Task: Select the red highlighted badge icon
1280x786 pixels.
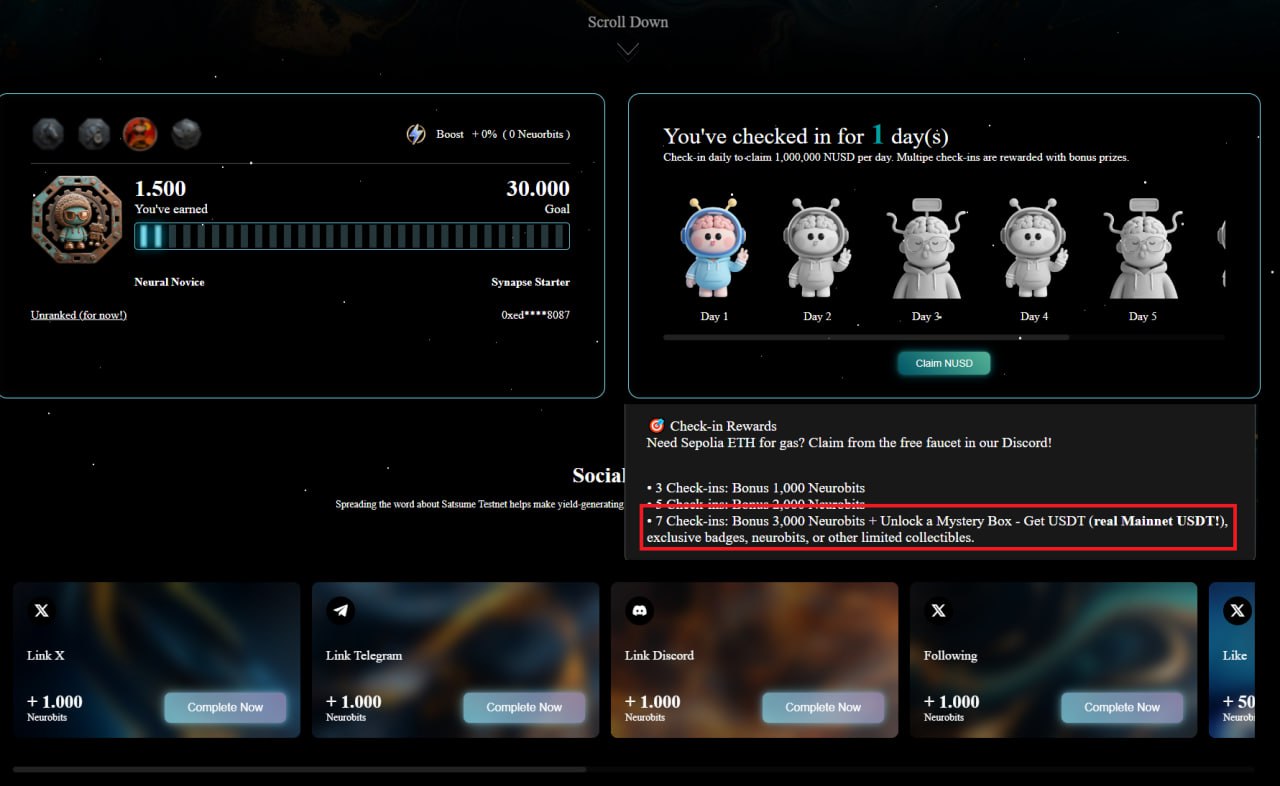Action: [140, 133]
